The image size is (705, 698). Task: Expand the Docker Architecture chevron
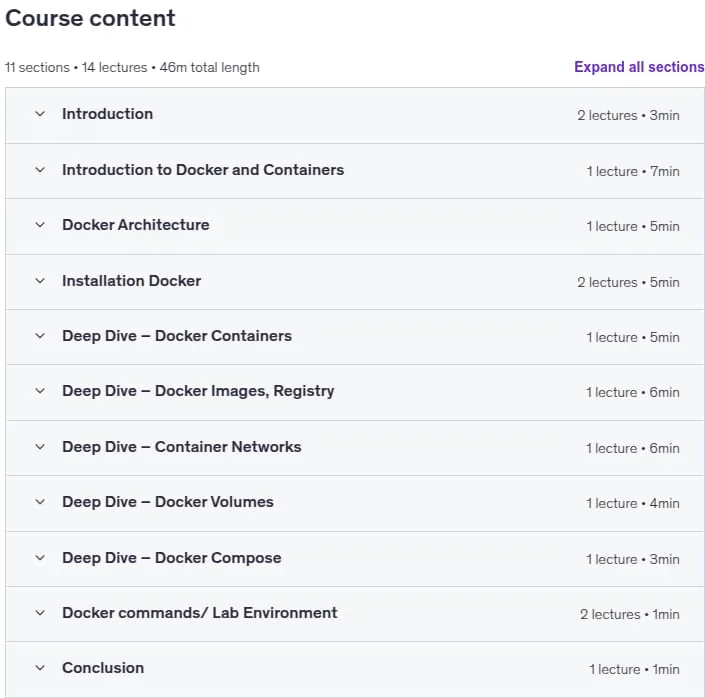coord(40,224)
